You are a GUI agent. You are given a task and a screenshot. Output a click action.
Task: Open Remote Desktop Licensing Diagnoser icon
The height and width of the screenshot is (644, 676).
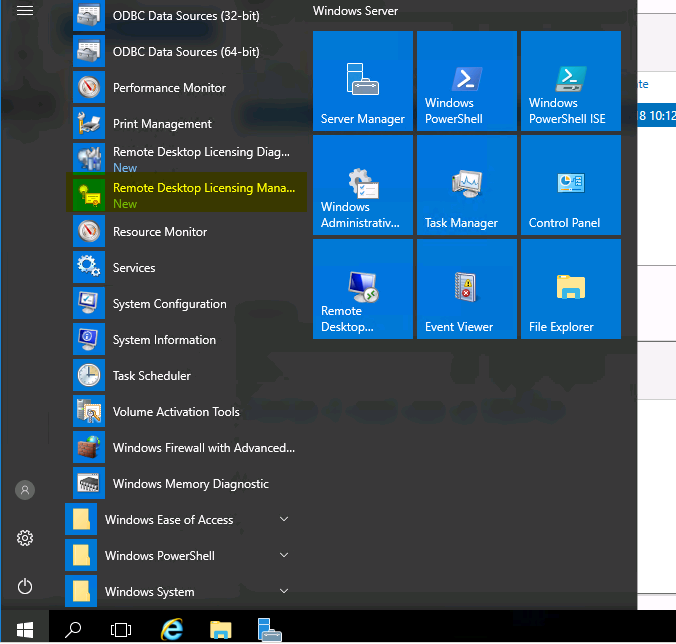89,159
